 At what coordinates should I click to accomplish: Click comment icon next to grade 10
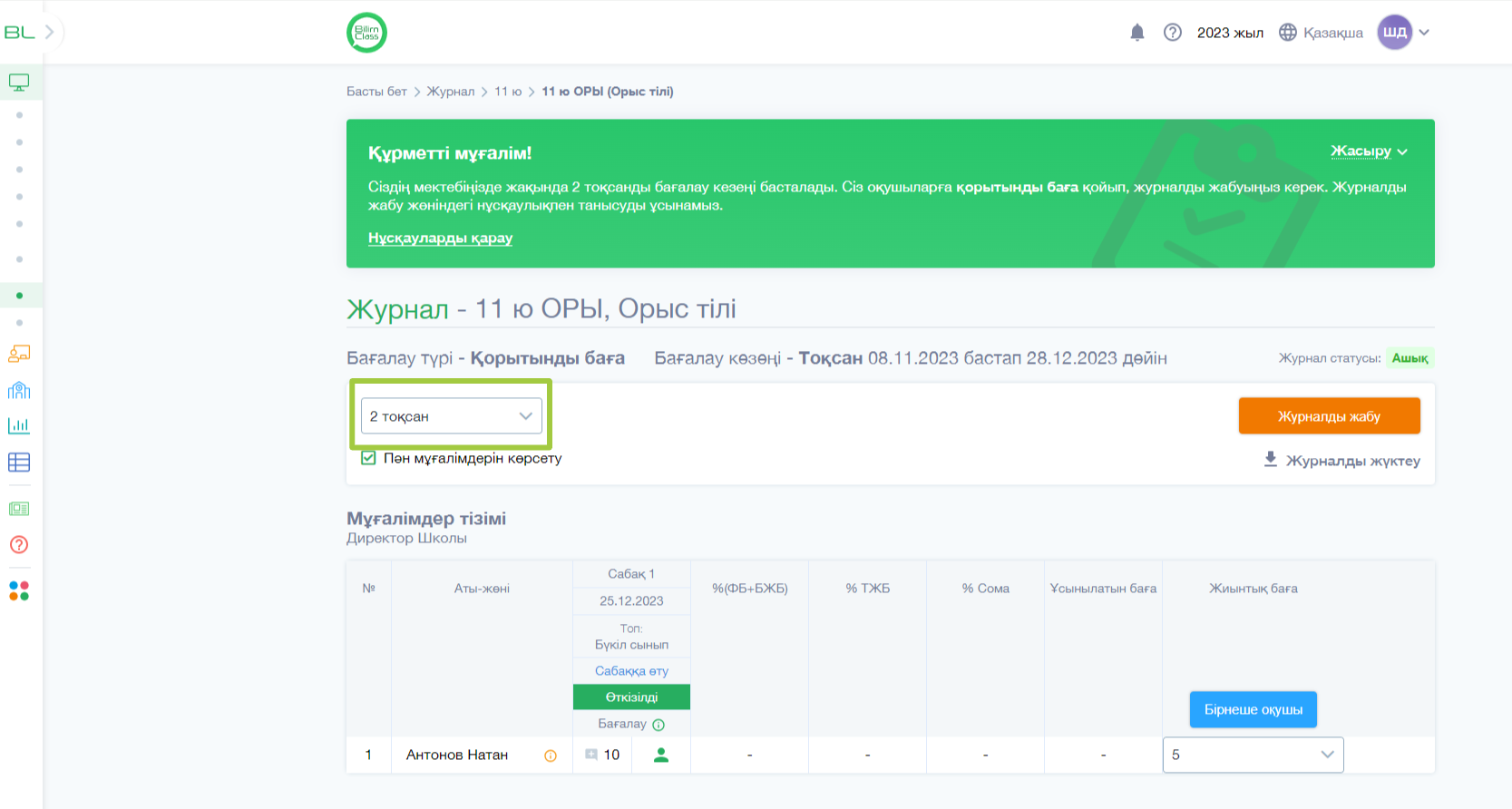(x=591, y=755)
